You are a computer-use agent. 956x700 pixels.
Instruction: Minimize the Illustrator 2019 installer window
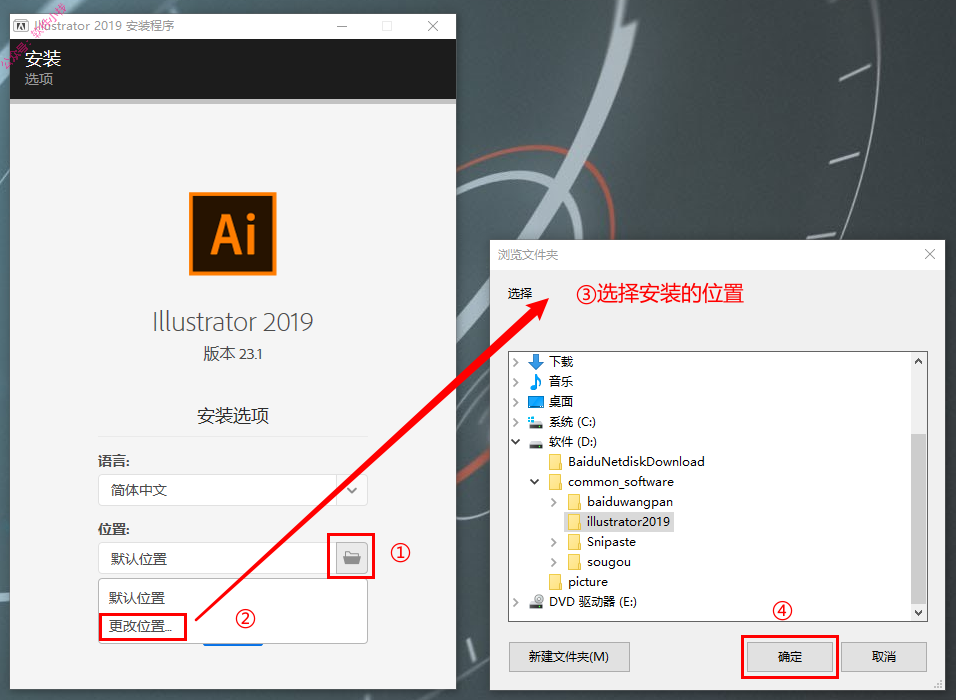coord(342,26)
